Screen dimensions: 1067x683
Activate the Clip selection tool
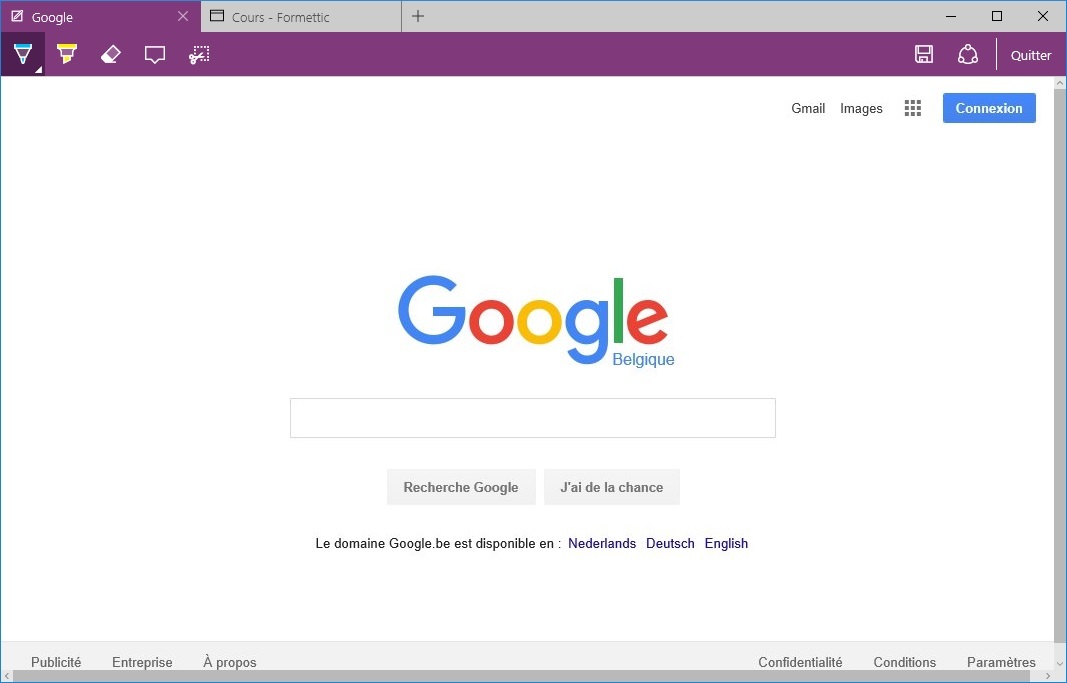[199, 54]
